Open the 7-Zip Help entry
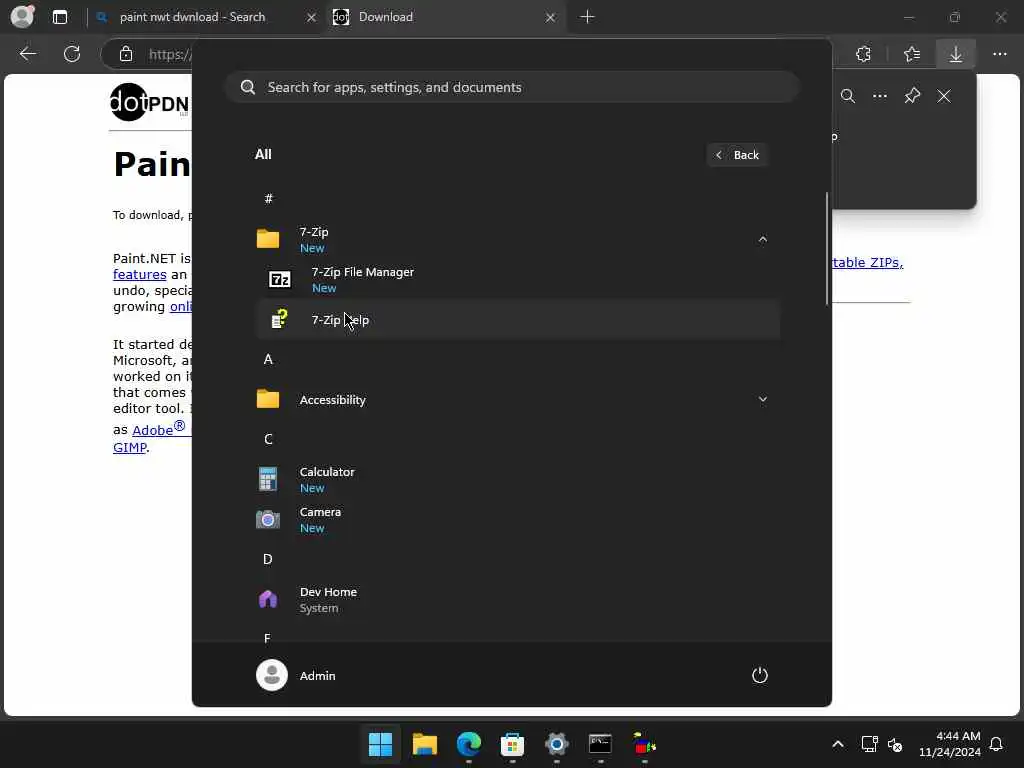 pos(517,320)
